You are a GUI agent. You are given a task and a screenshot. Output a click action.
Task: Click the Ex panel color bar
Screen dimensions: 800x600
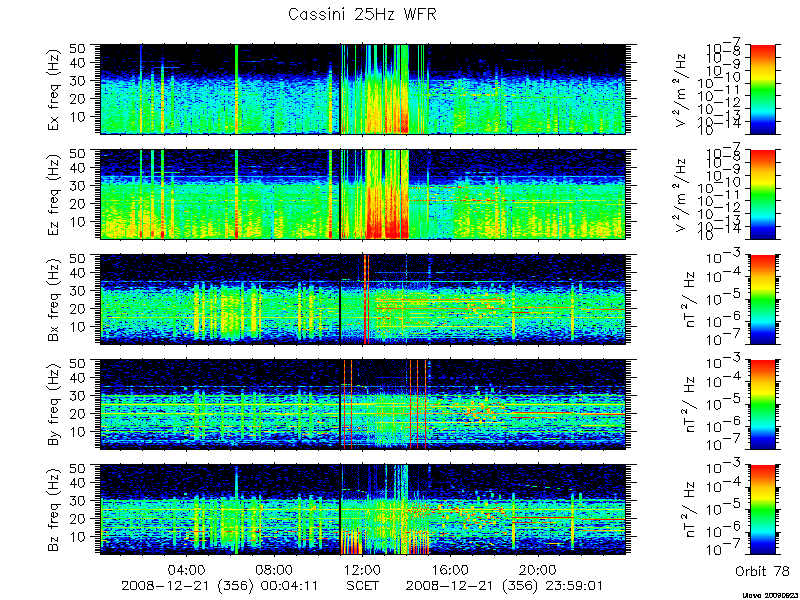coord(762,89)
